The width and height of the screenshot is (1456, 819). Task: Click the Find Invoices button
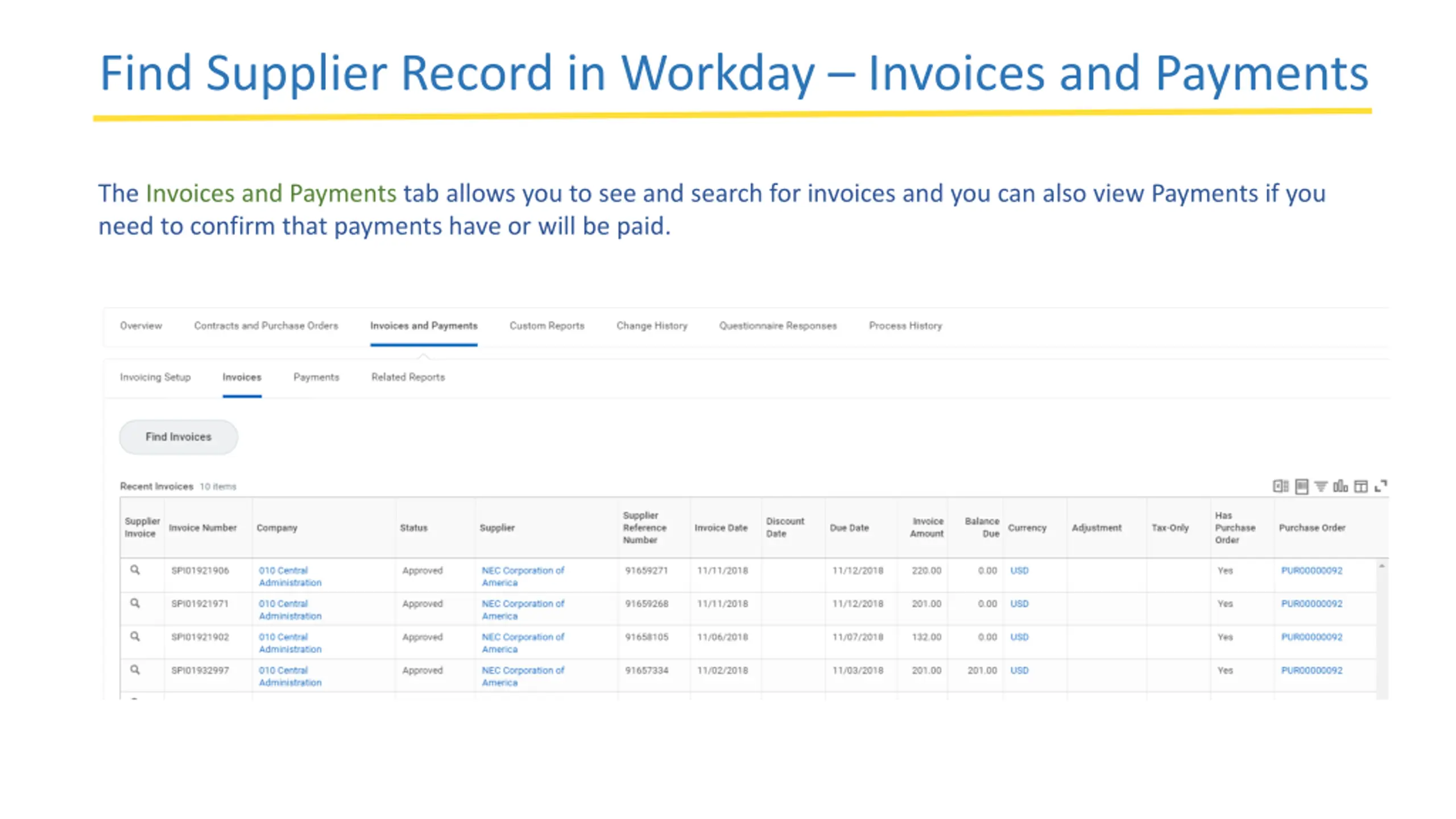tap(179, 437)
